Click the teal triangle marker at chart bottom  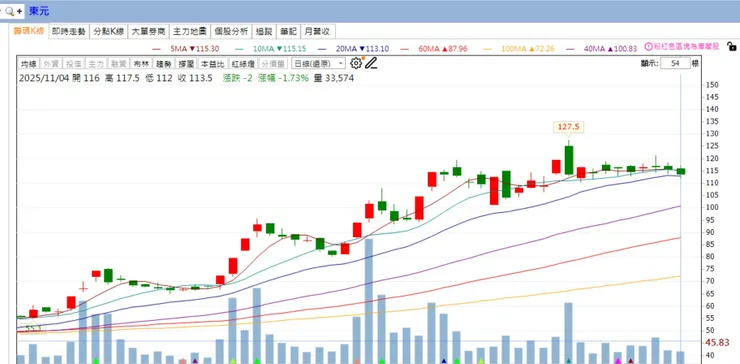[x=569, y=361]
